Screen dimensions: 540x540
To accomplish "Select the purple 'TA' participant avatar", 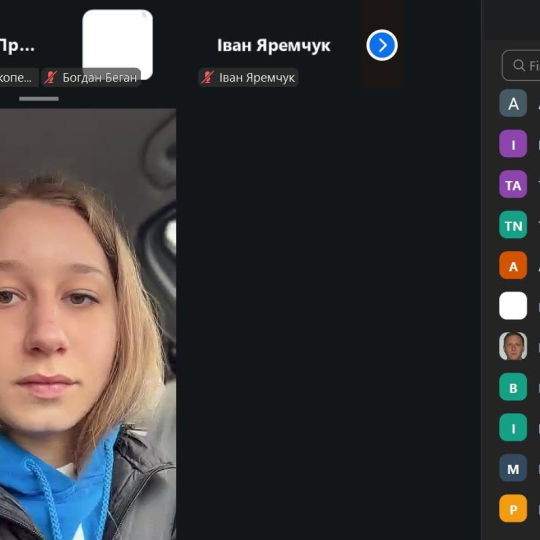I will pyautogui.click(x=513, y=184).
